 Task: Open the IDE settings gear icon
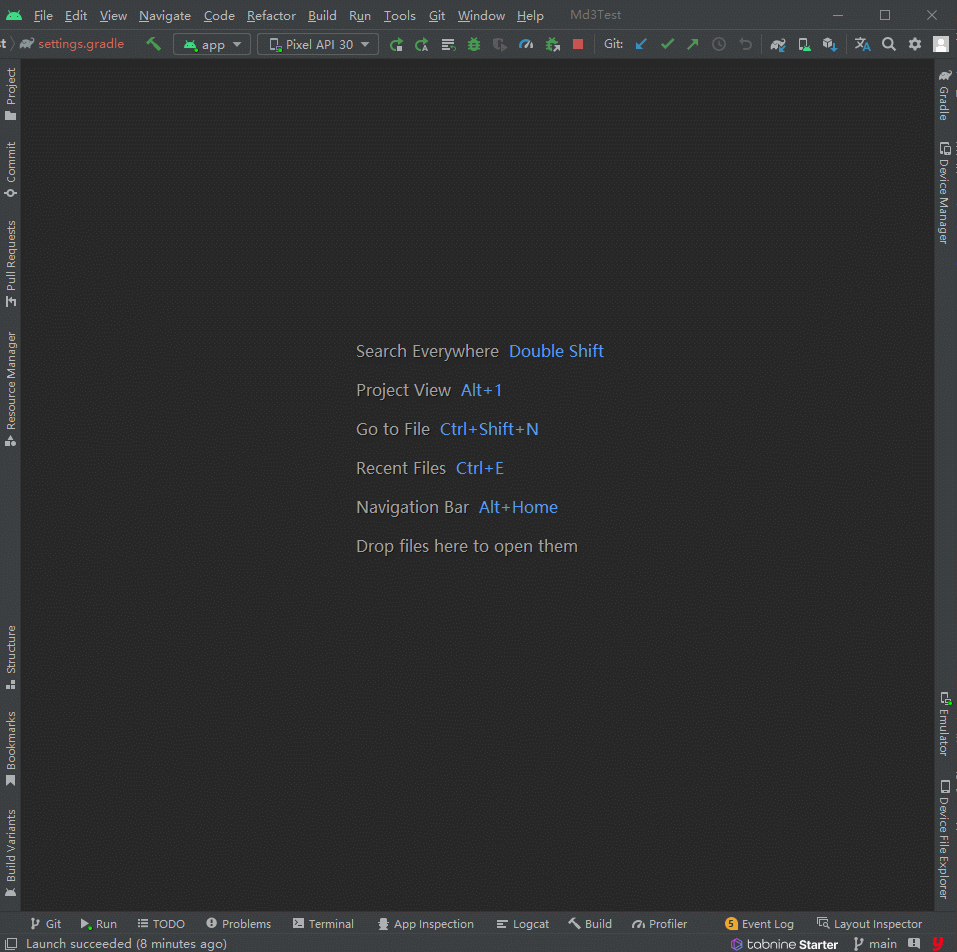[x=915, y=44]
